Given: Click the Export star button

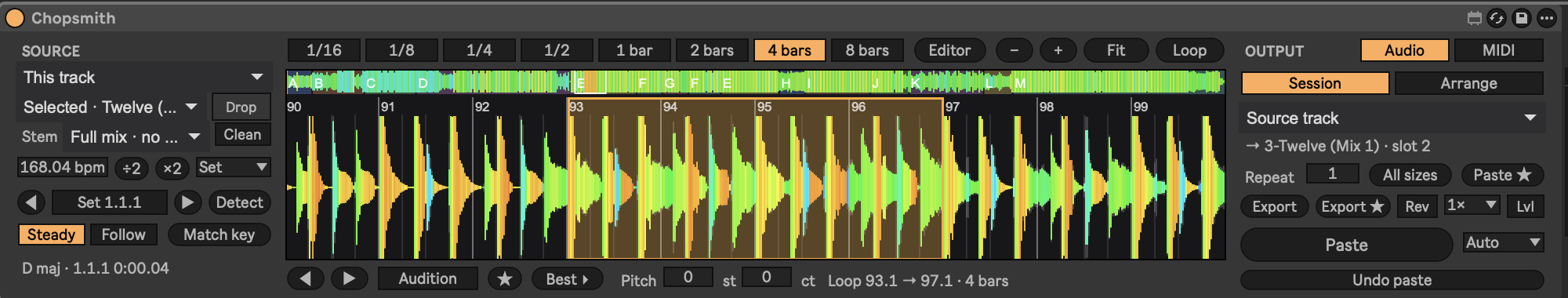Looking at the screenshot, I should coord(1352,206).
